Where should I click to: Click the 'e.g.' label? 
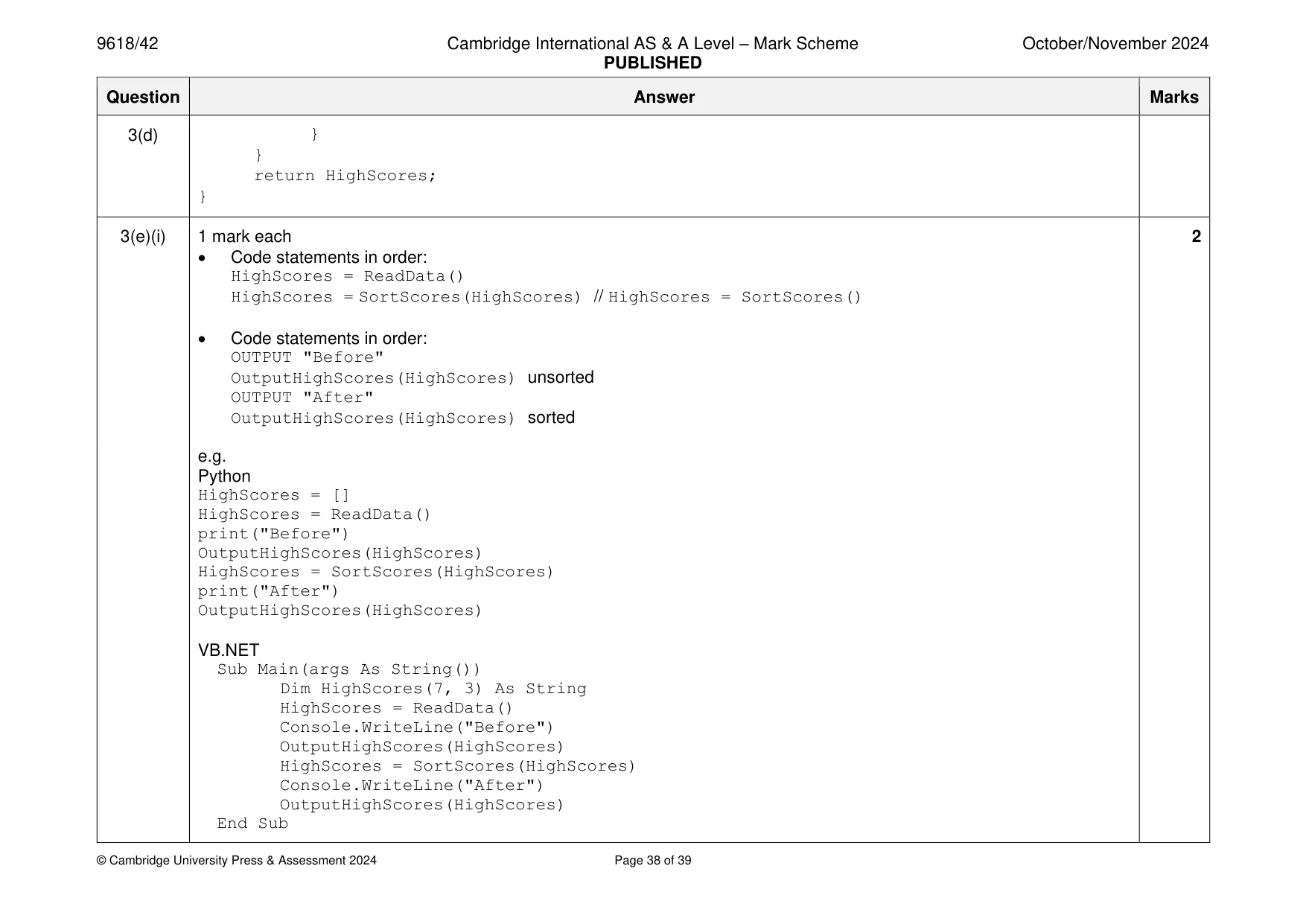point(211,456)
